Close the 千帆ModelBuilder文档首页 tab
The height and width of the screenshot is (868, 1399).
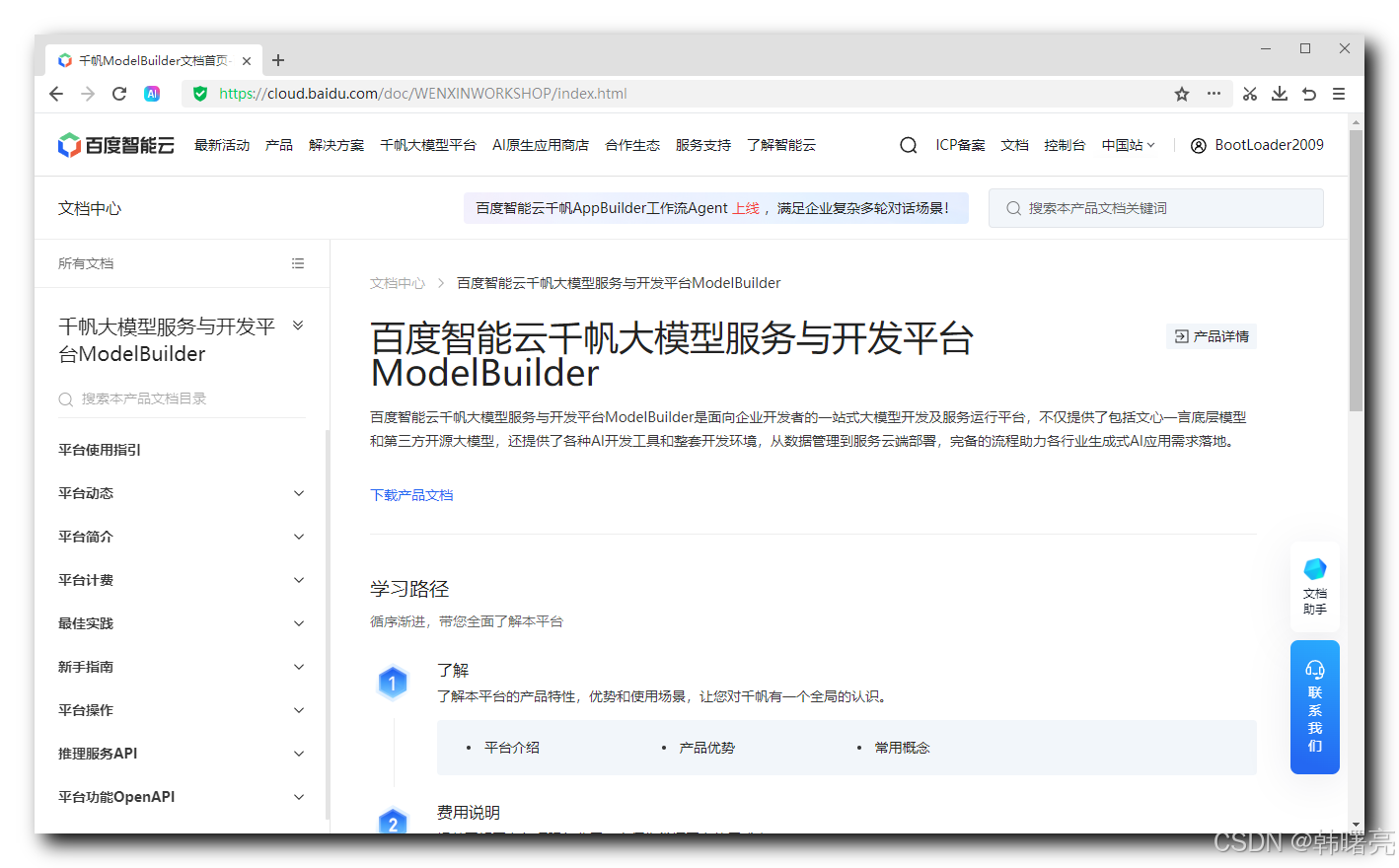pyautogui.click(x=247, y=60)
